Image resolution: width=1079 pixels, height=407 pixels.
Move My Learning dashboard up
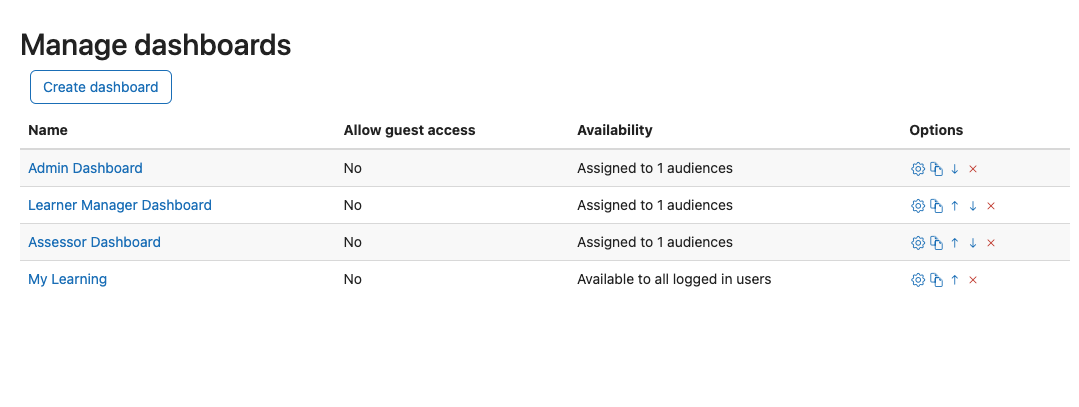(954, 280)
